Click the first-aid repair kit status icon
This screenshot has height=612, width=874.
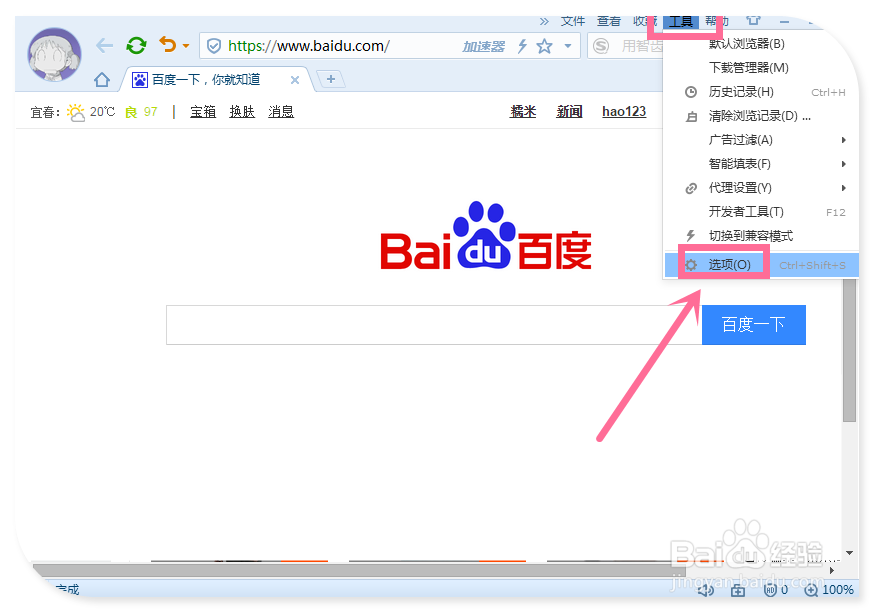coord(738,590)
